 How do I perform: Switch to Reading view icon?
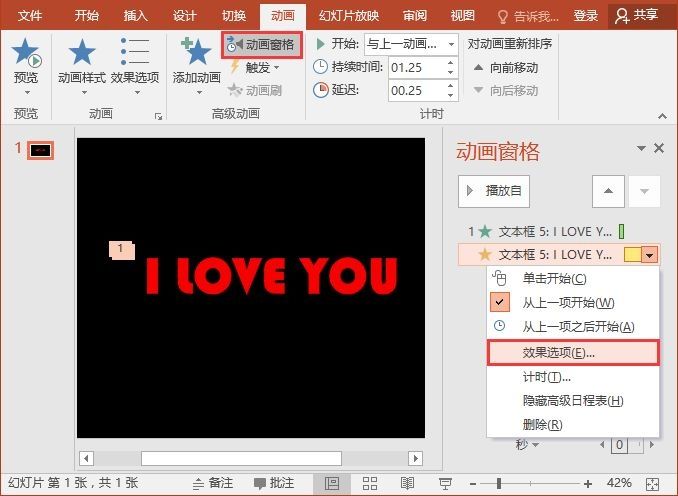coord(407,483)
